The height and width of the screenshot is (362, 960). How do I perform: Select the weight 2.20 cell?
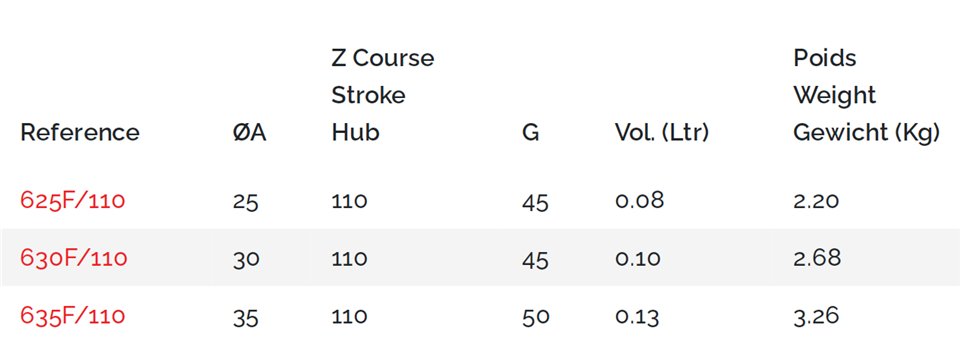pos(816,200)
